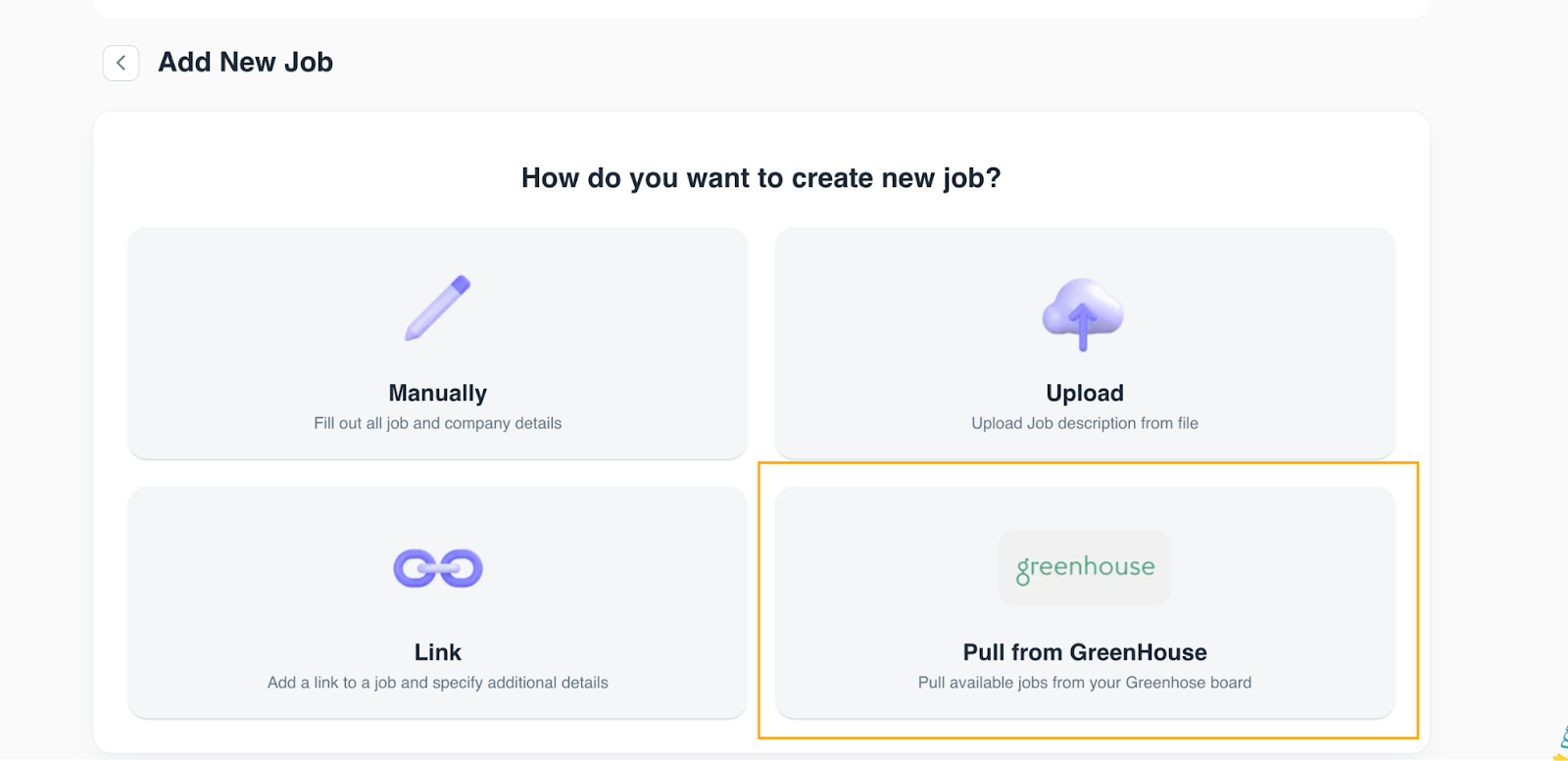Choose Pull from GreenHouse title
The image size is (1568, 761).
[1085, 652]
